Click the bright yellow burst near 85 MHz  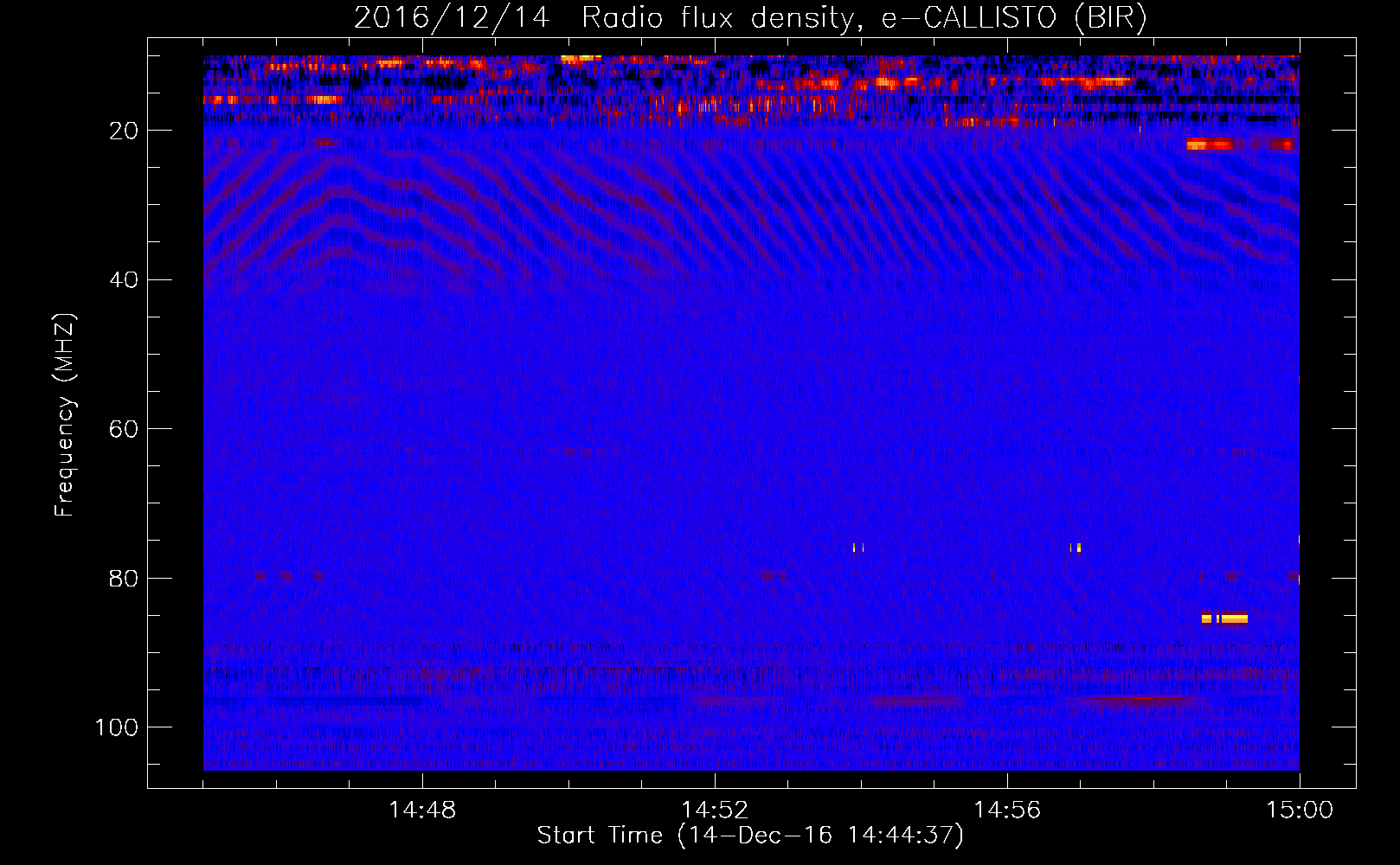click(1224, 618)
